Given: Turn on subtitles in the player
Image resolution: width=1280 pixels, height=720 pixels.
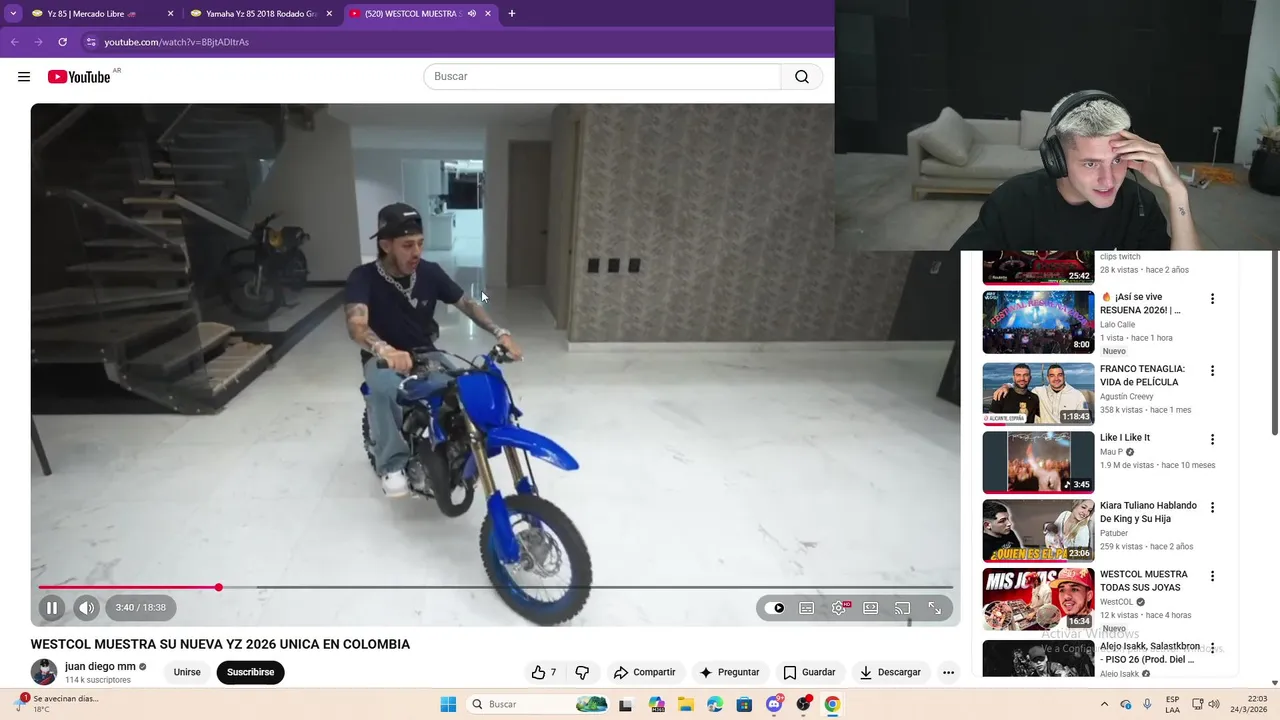Looking at the screenshot, I should (x=807, y=608).
